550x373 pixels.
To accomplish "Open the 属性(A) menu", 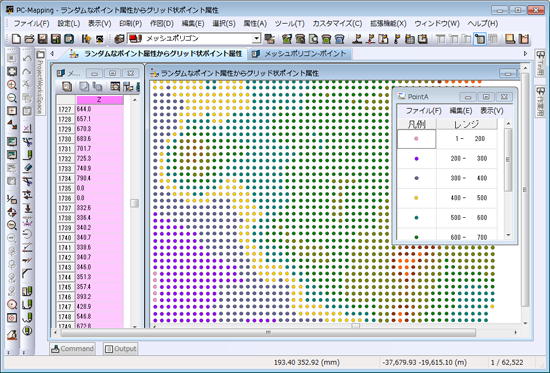I will coord(255,24).
